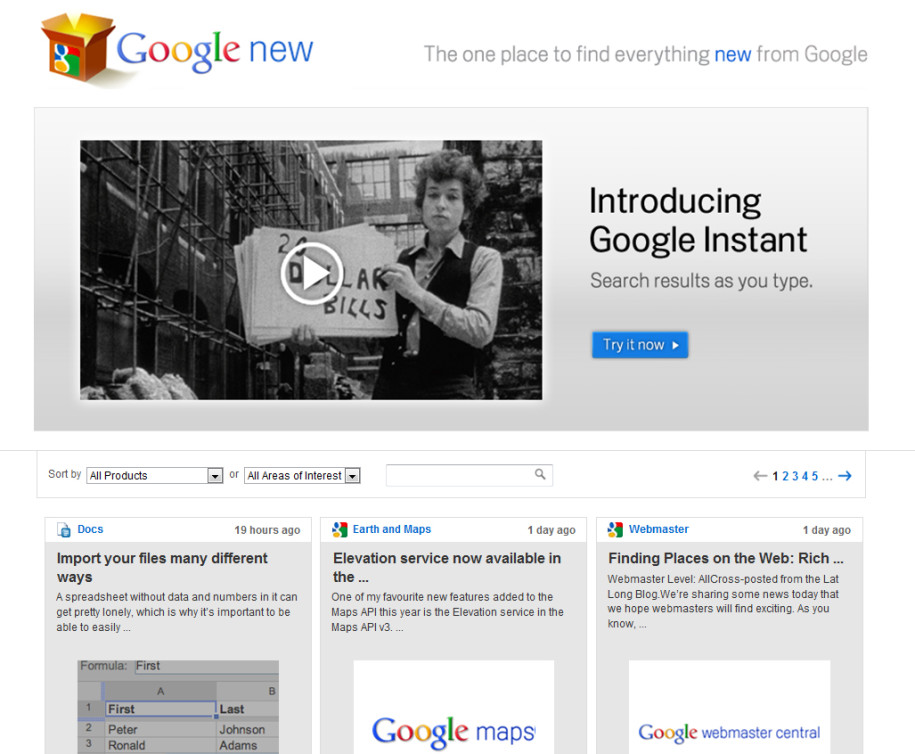Open 'Import your files many different ways' article
Image resolution: width=915 pixels, height=754 pixels.
tap(162, 567)
